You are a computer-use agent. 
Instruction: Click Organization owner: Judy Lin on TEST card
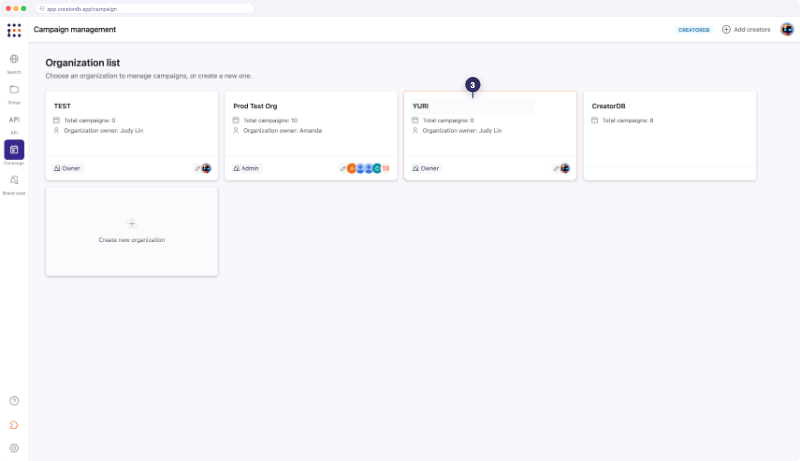pos(104,131)
